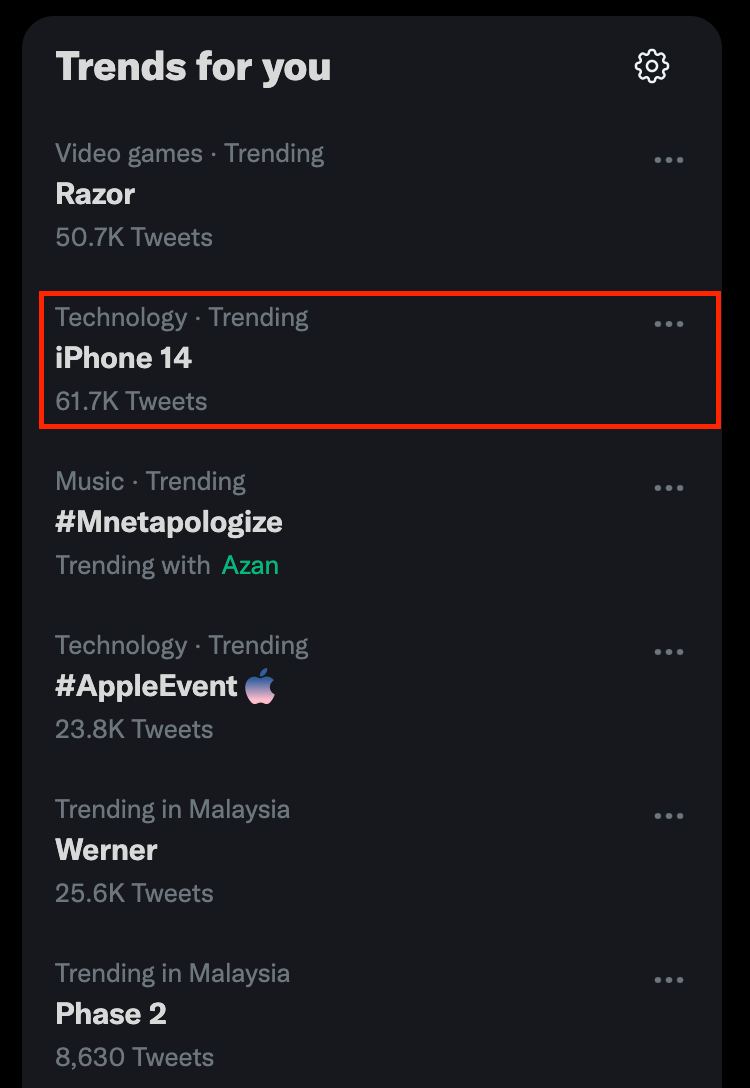The image size is (750, 1088).
Task: Open the iPhone 14 trending topic
Action: [123, 358]
